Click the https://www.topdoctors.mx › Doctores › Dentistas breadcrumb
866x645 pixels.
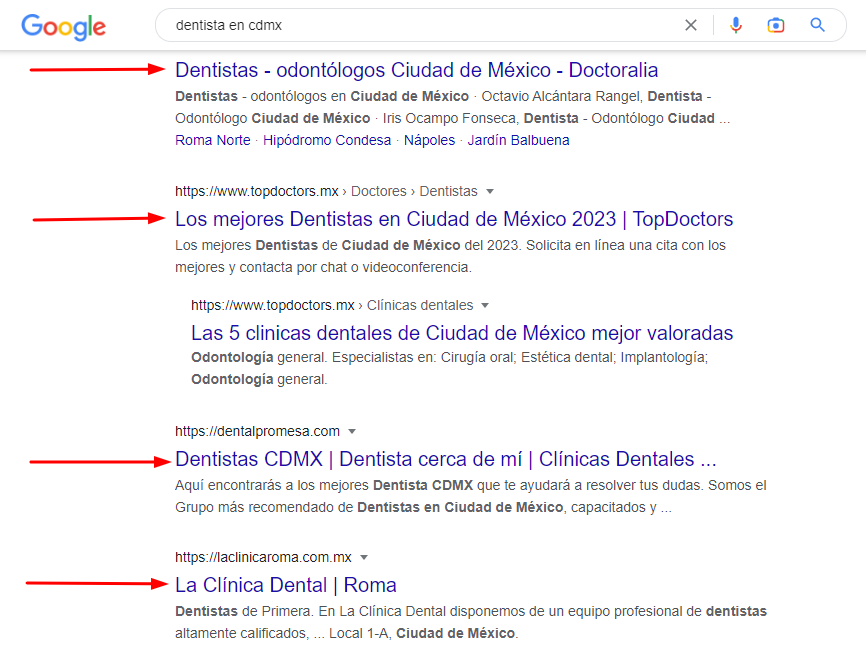(326, 191)
